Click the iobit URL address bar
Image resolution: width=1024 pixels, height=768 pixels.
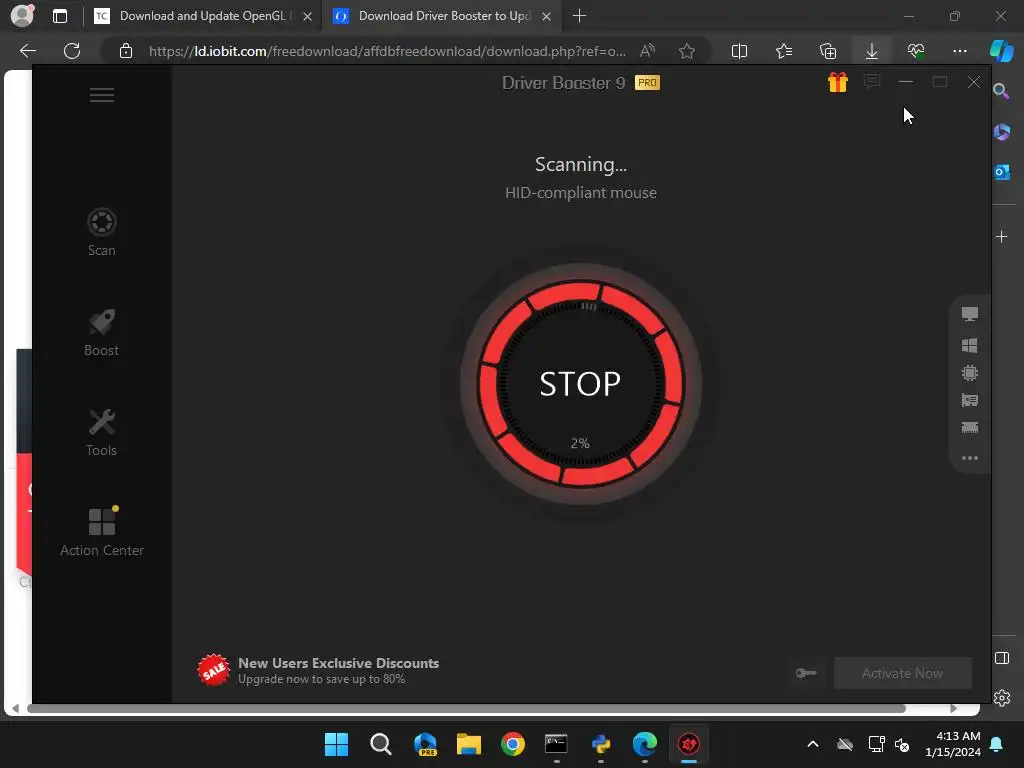pos(387,51)
